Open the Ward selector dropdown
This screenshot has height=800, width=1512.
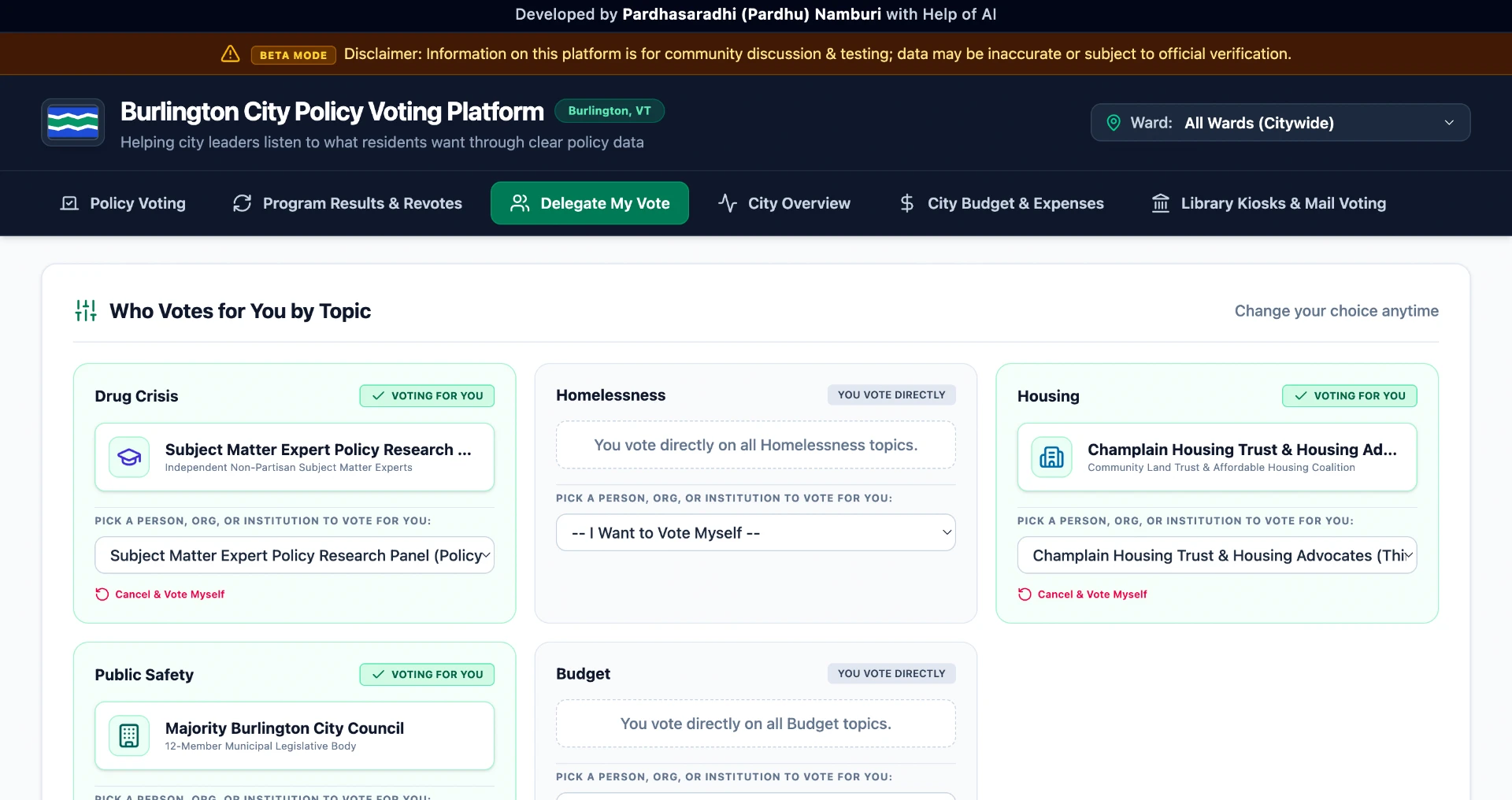pos(1280,123)
